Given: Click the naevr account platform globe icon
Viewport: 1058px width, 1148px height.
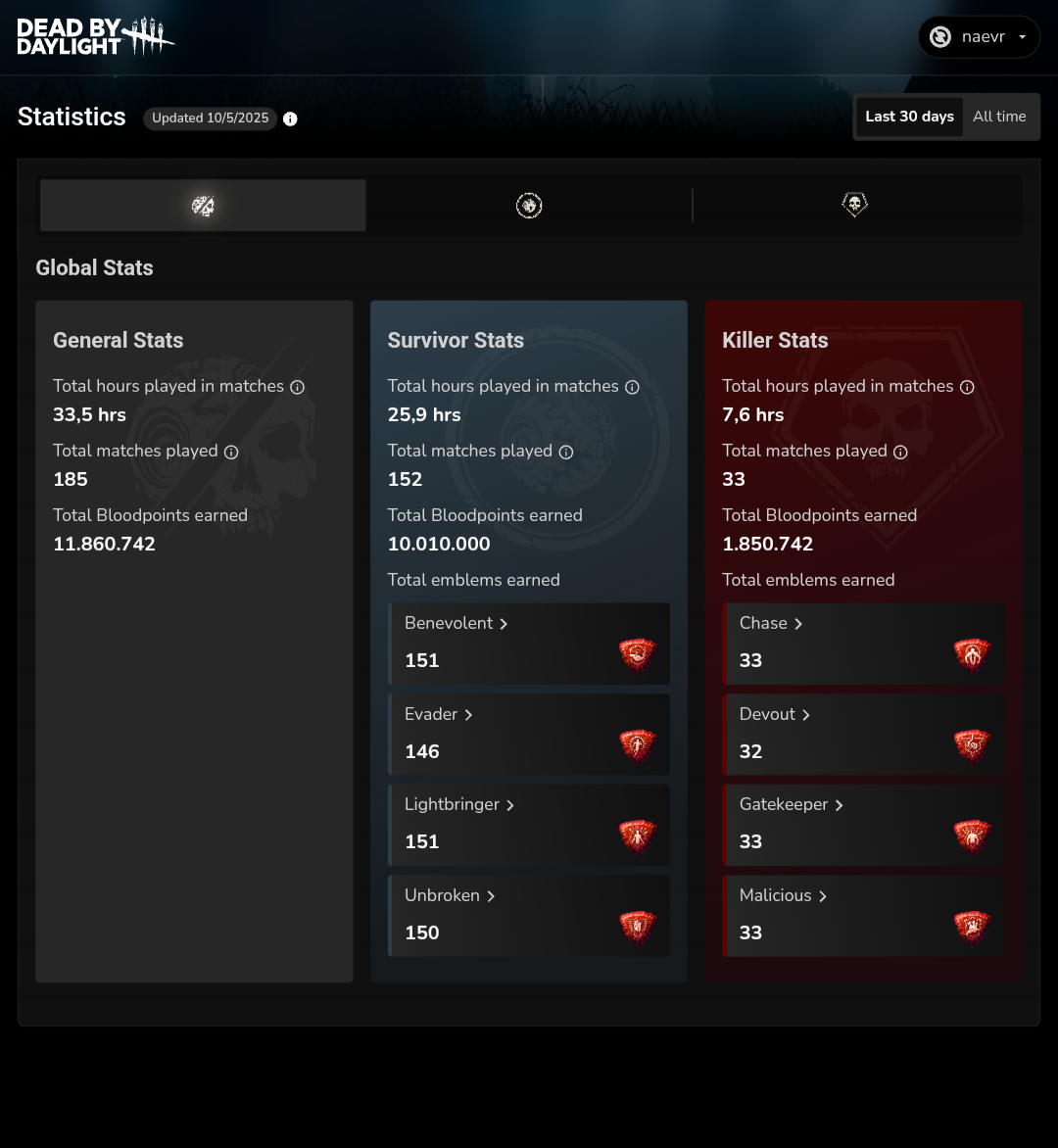Looking at the screenshot, I should click(x=939, y=36).
